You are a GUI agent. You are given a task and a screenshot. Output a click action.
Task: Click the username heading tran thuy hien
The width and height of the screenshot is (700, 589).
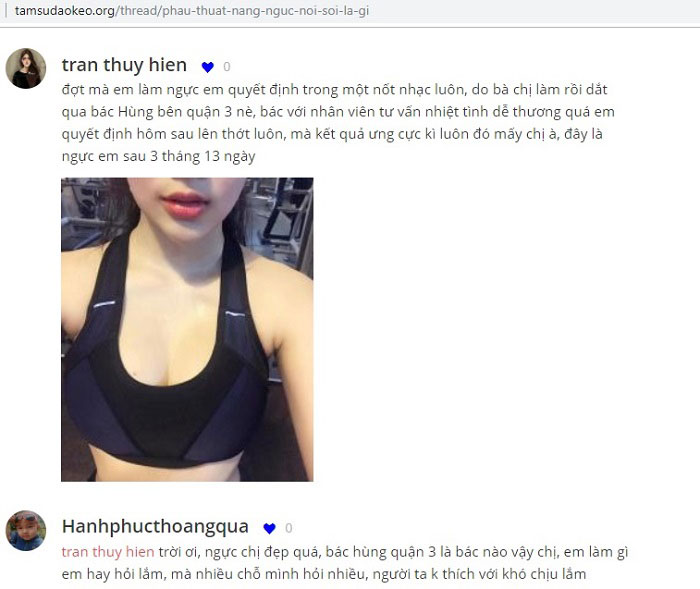124,65
